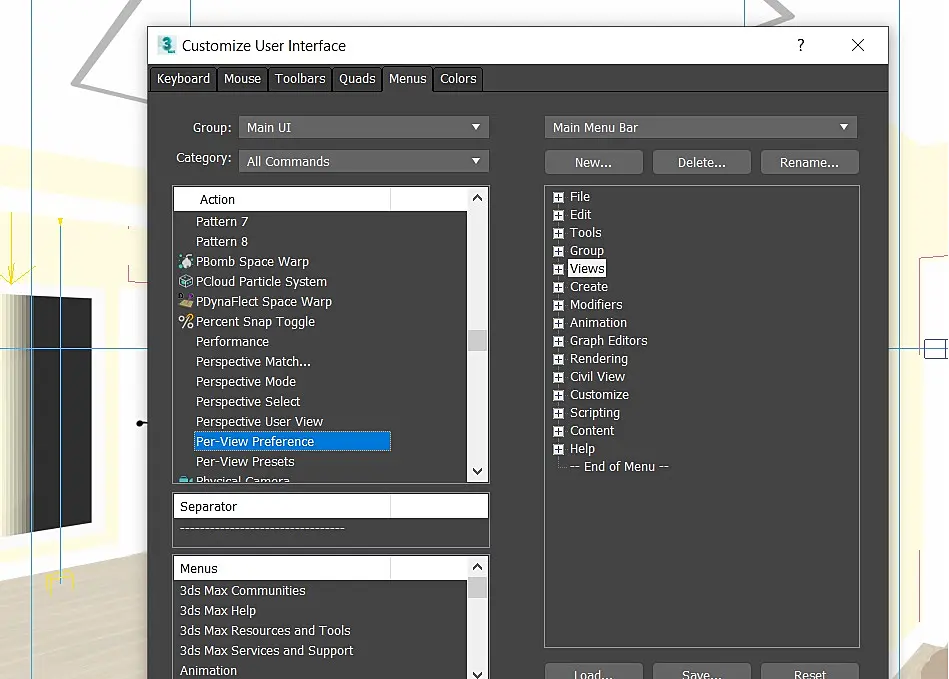Select 3ds Max Help menu entry
949x679 pixels.
[218, 610]
